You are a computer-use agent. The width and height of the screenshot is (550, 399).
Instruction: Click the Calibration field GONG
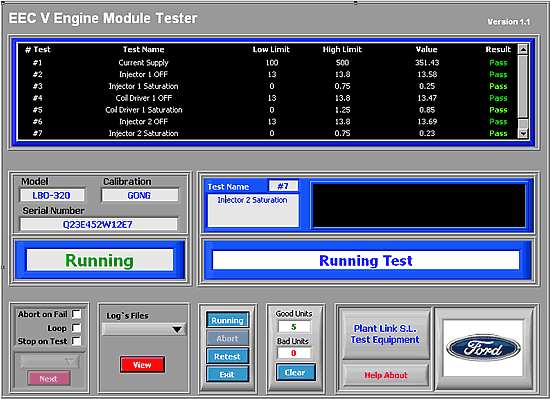coord(139,195)
